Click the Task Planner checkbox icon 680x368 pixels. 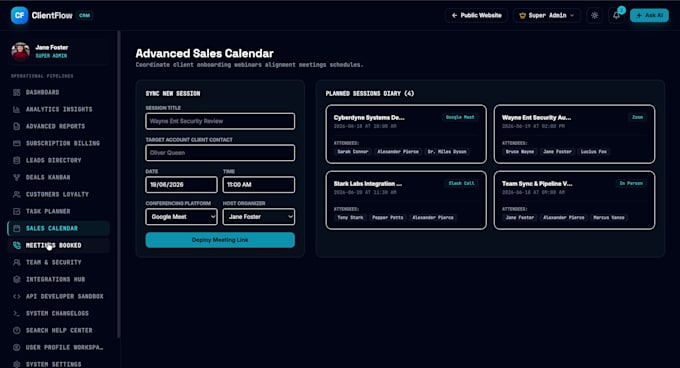click(16, 211)
